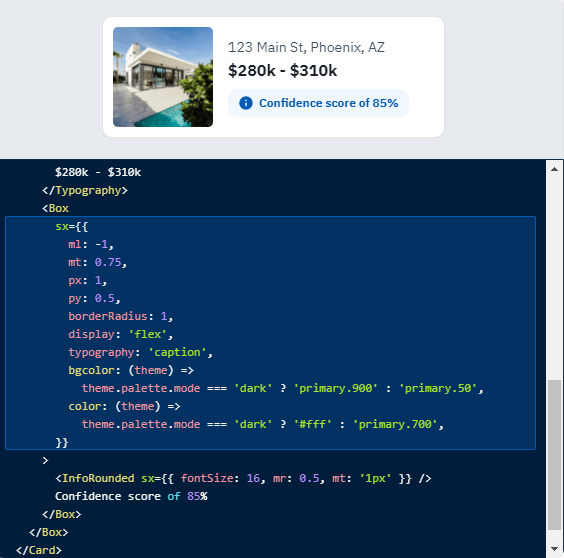The image size is (564, 558).
Task: Place cursor on the borderRadius: 1 line
Action: point(120,316)
